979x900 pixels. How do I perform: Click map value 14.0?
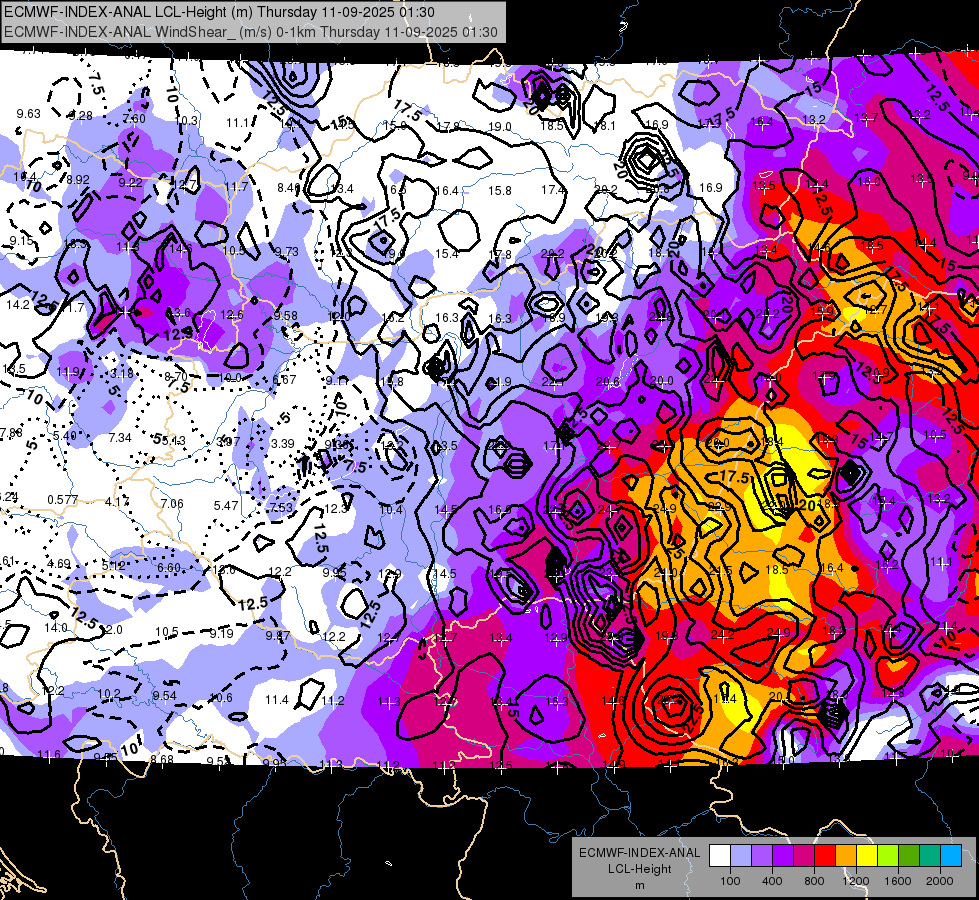point(56,628)
